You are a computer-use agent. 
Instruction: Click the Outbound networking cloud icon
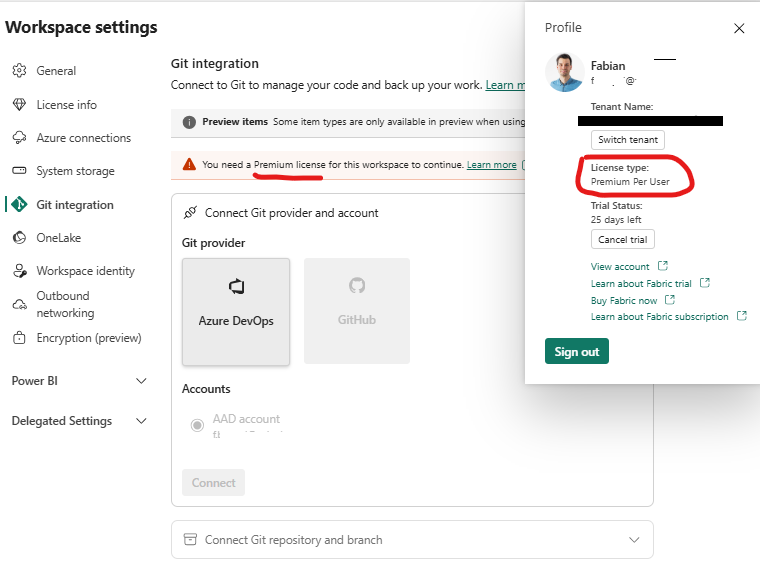[x=19, y=305]
